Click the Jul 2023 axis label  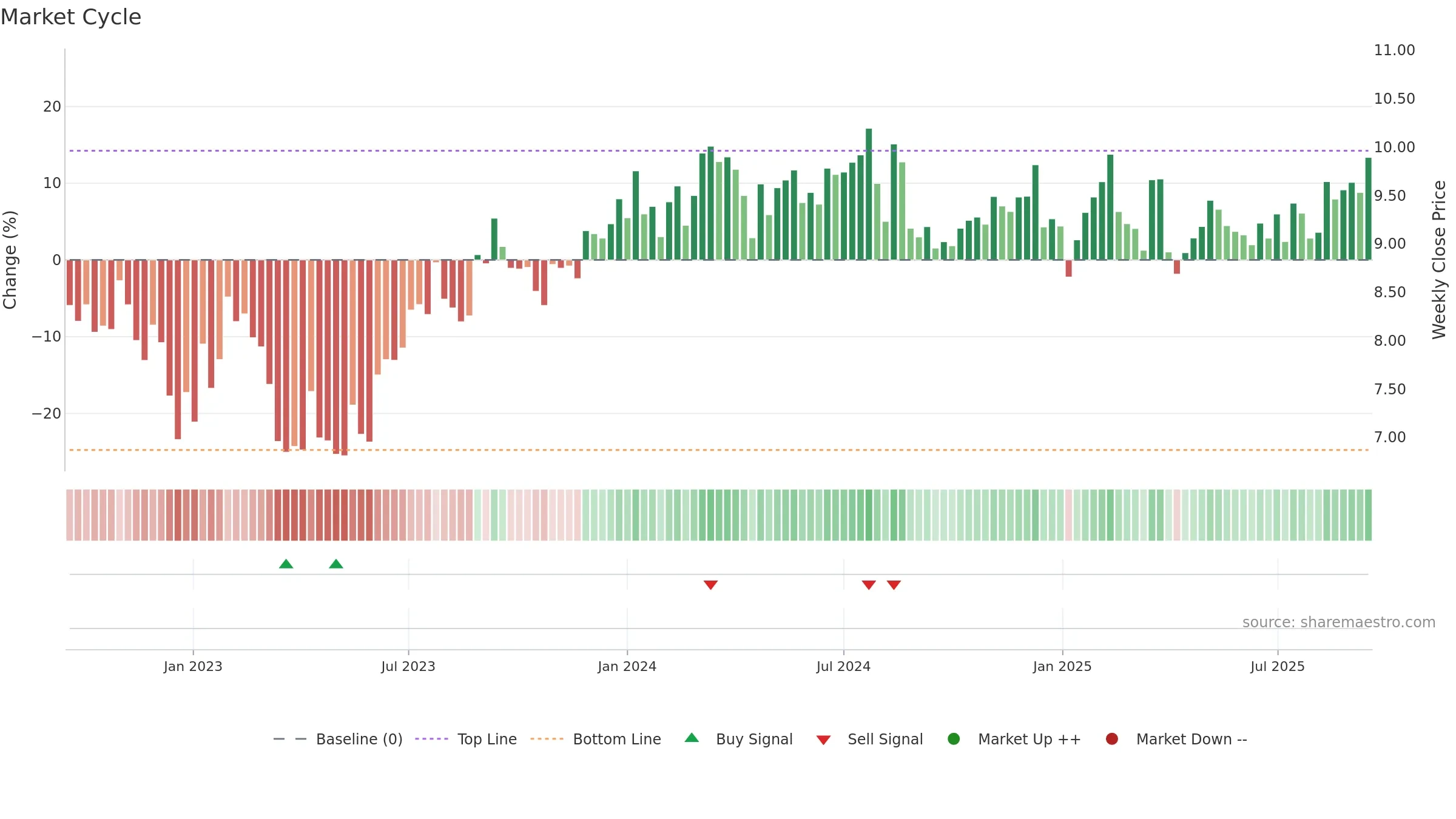pos(408,667)
